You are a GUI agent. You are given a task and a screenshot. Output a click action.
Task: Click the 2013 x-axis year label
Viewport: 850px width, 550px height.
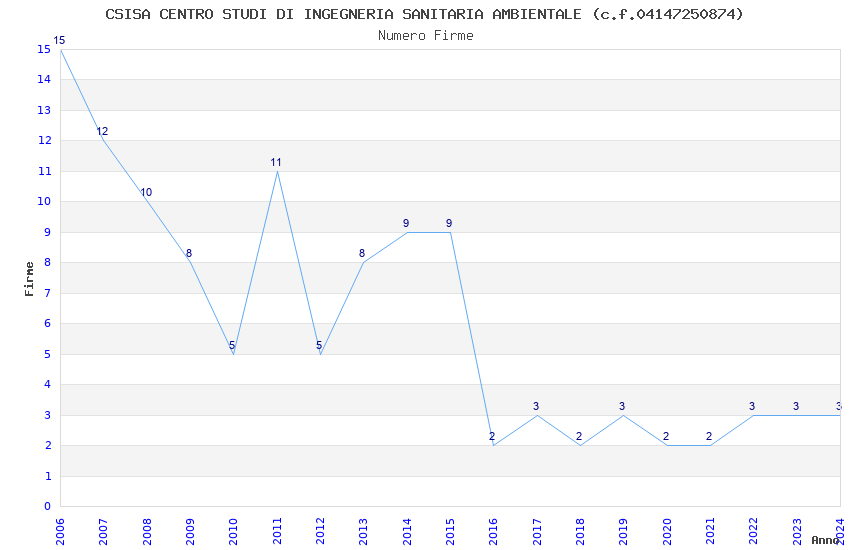click(363, 532)
